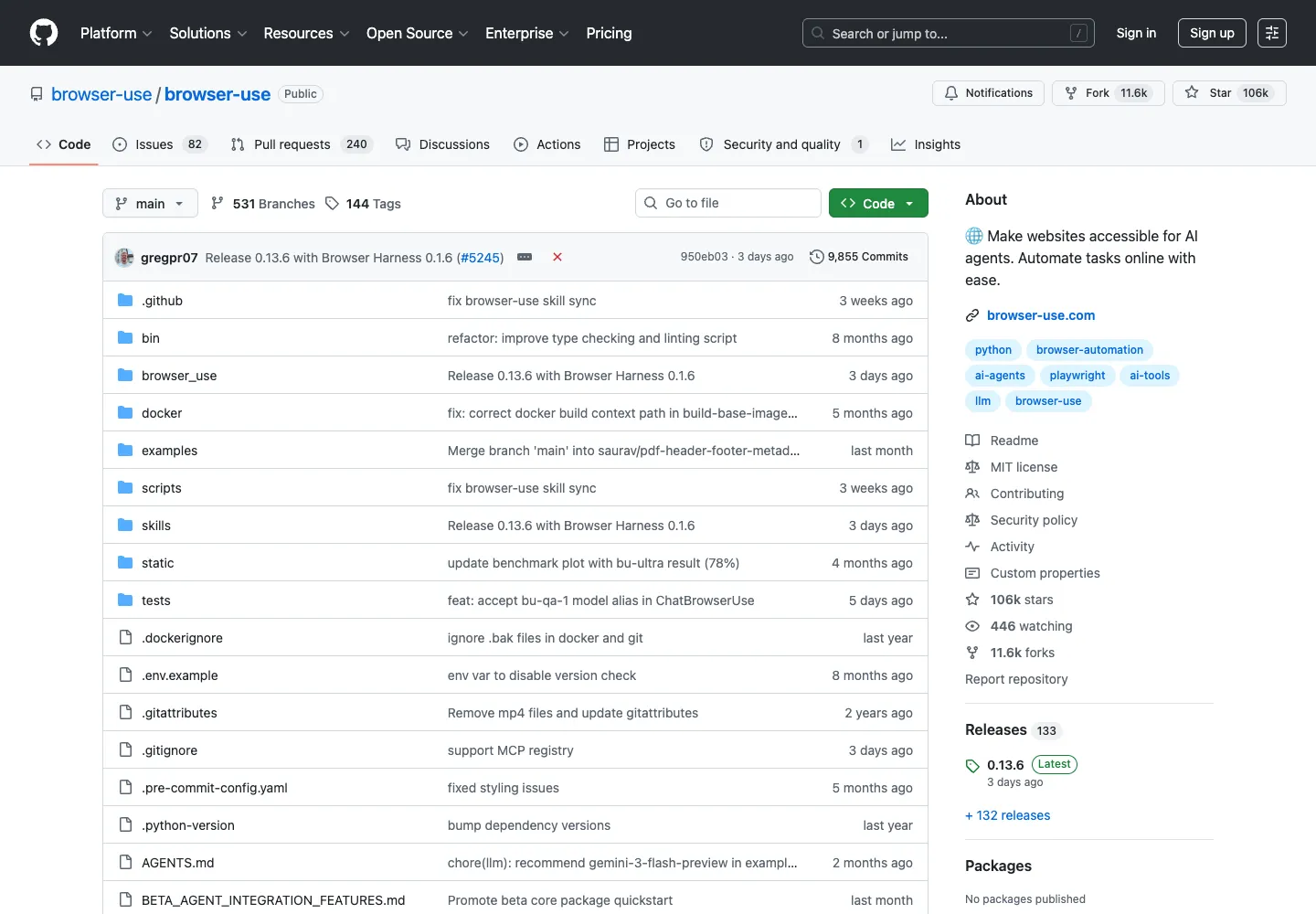This screenshot has width=1316, height=914.
Task: View 531 Branches link
Action: (262, 203)
